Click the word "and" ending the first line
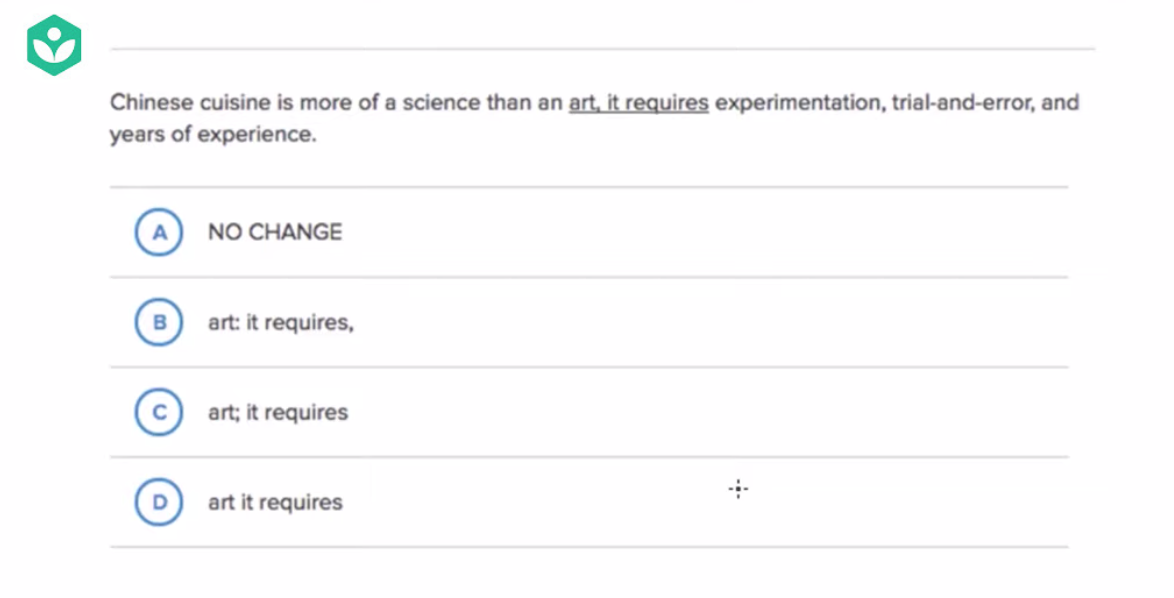Viewport: 1174px width, 598px height. 1060,103
